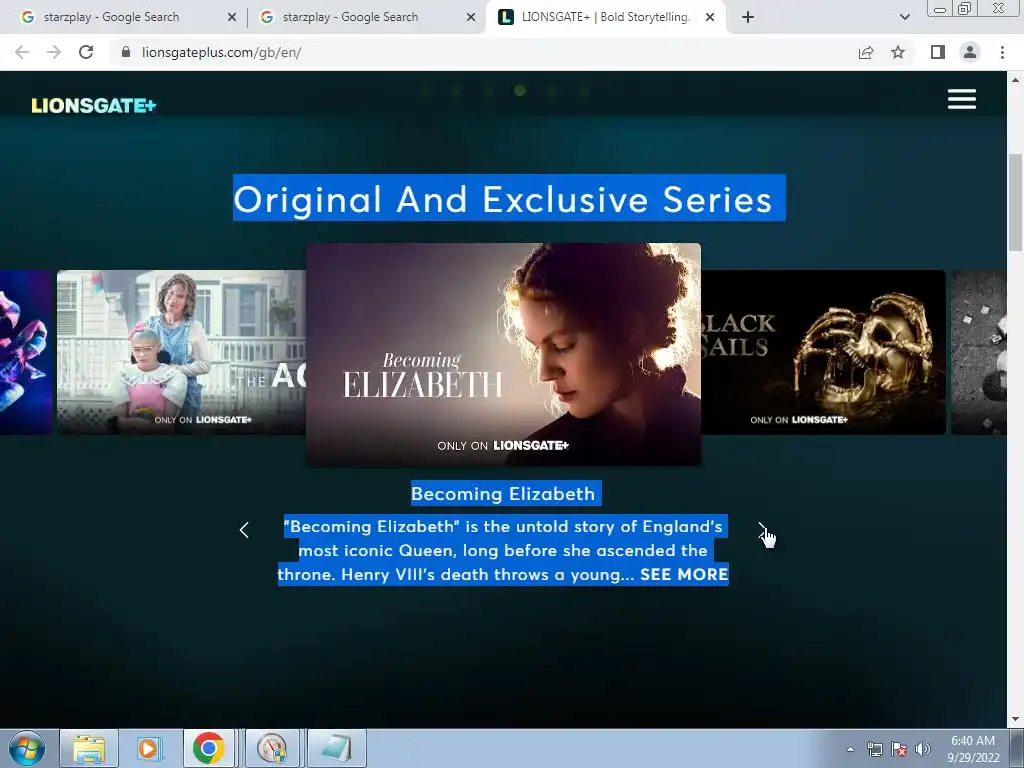Viewport: 1024px width, 768px height.
Task: Navigate back in the browser
Action: (x=22, y=52)
